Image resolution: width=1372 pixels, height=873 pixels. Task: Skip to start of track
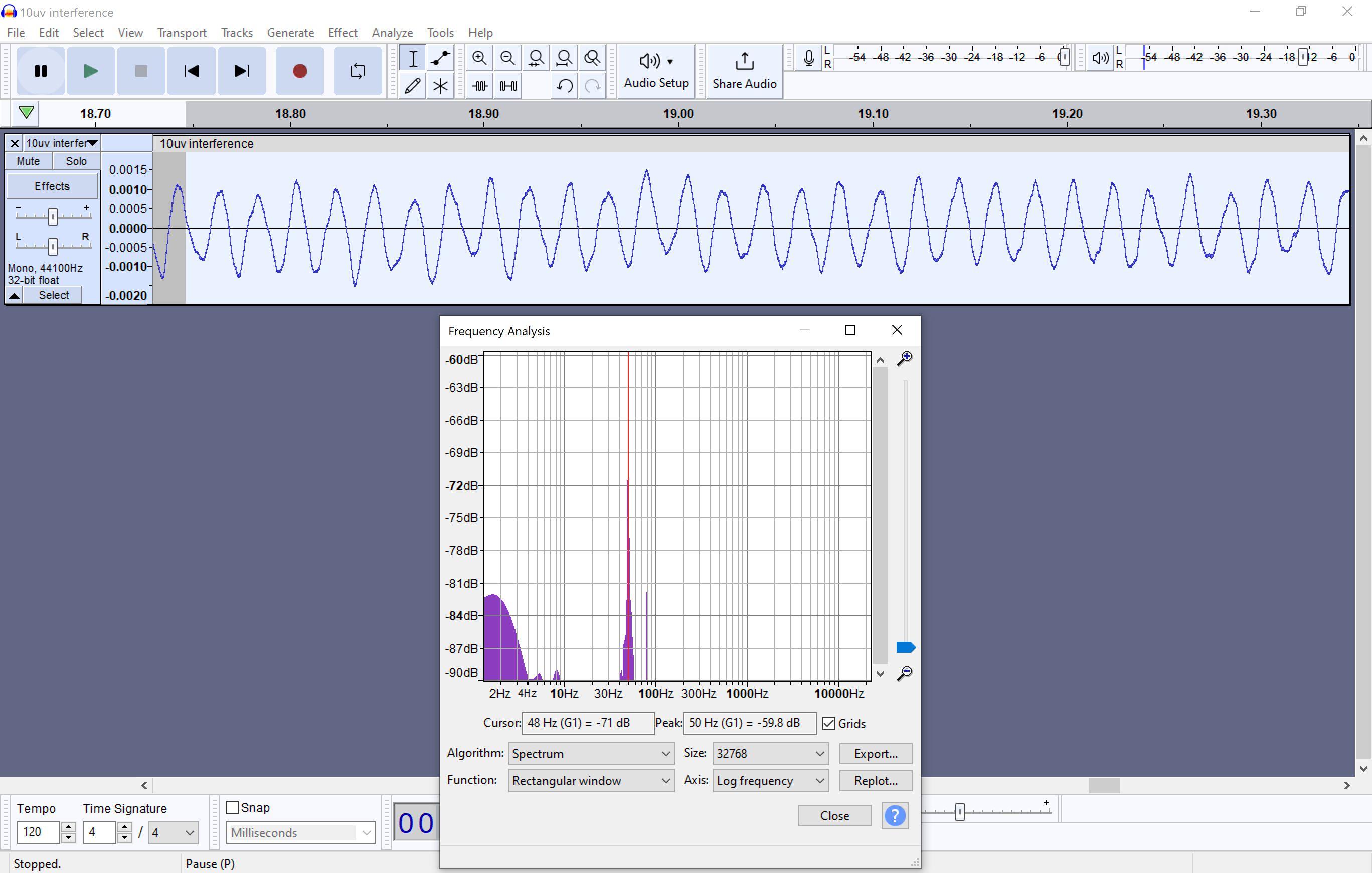[x=192, y=71]
